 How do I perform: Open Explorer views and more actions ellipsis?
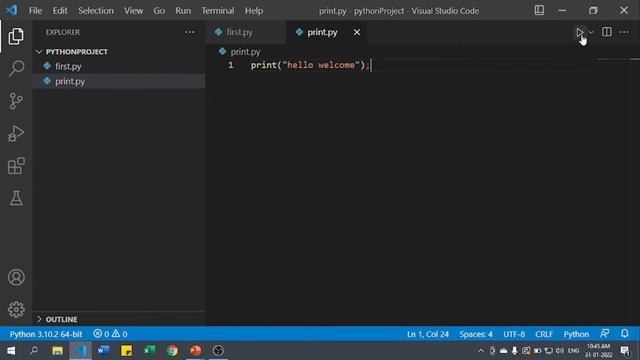point(189,32)
